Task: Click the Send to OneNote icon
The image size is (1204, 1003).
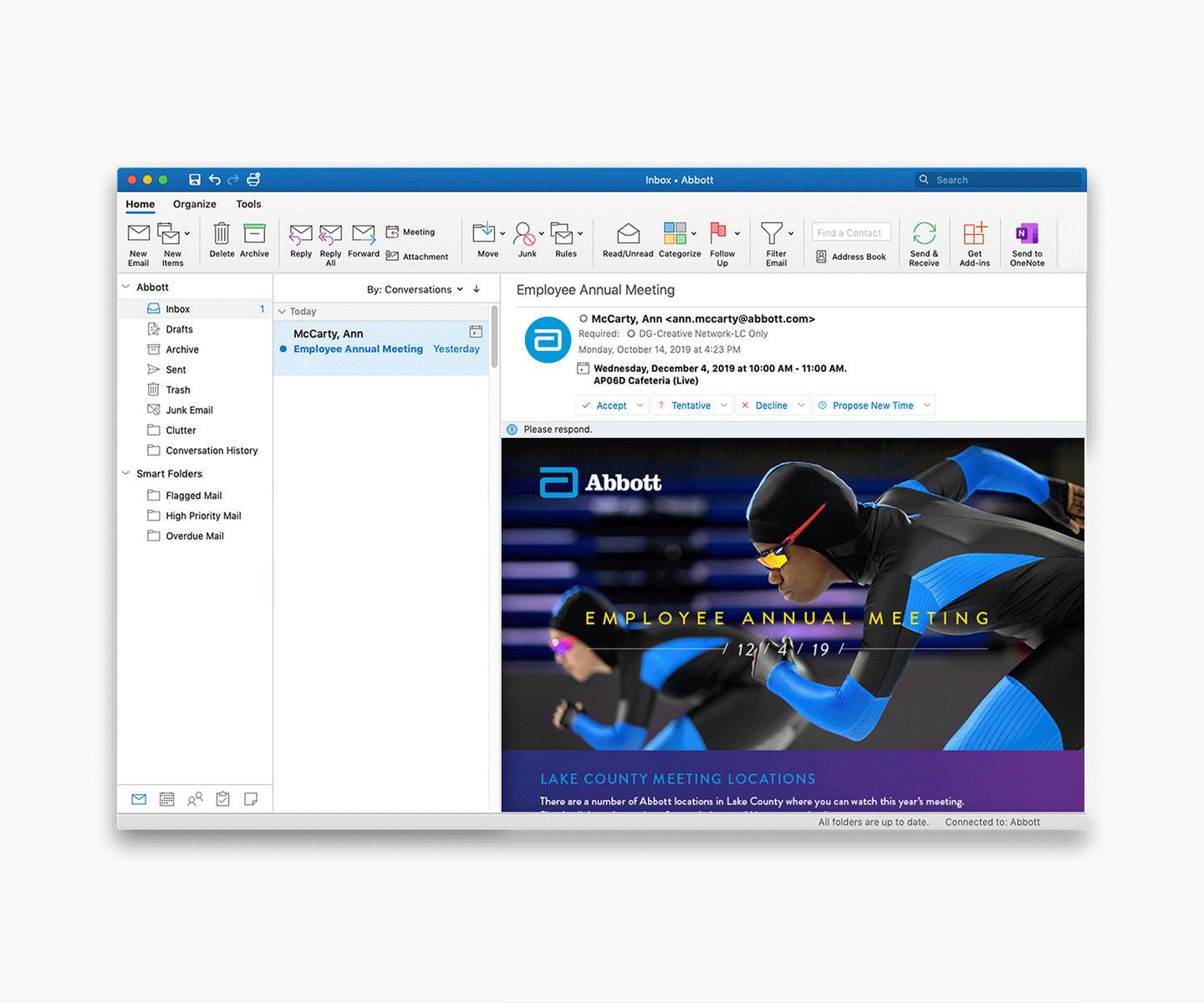Action: tap(1027, 234)
